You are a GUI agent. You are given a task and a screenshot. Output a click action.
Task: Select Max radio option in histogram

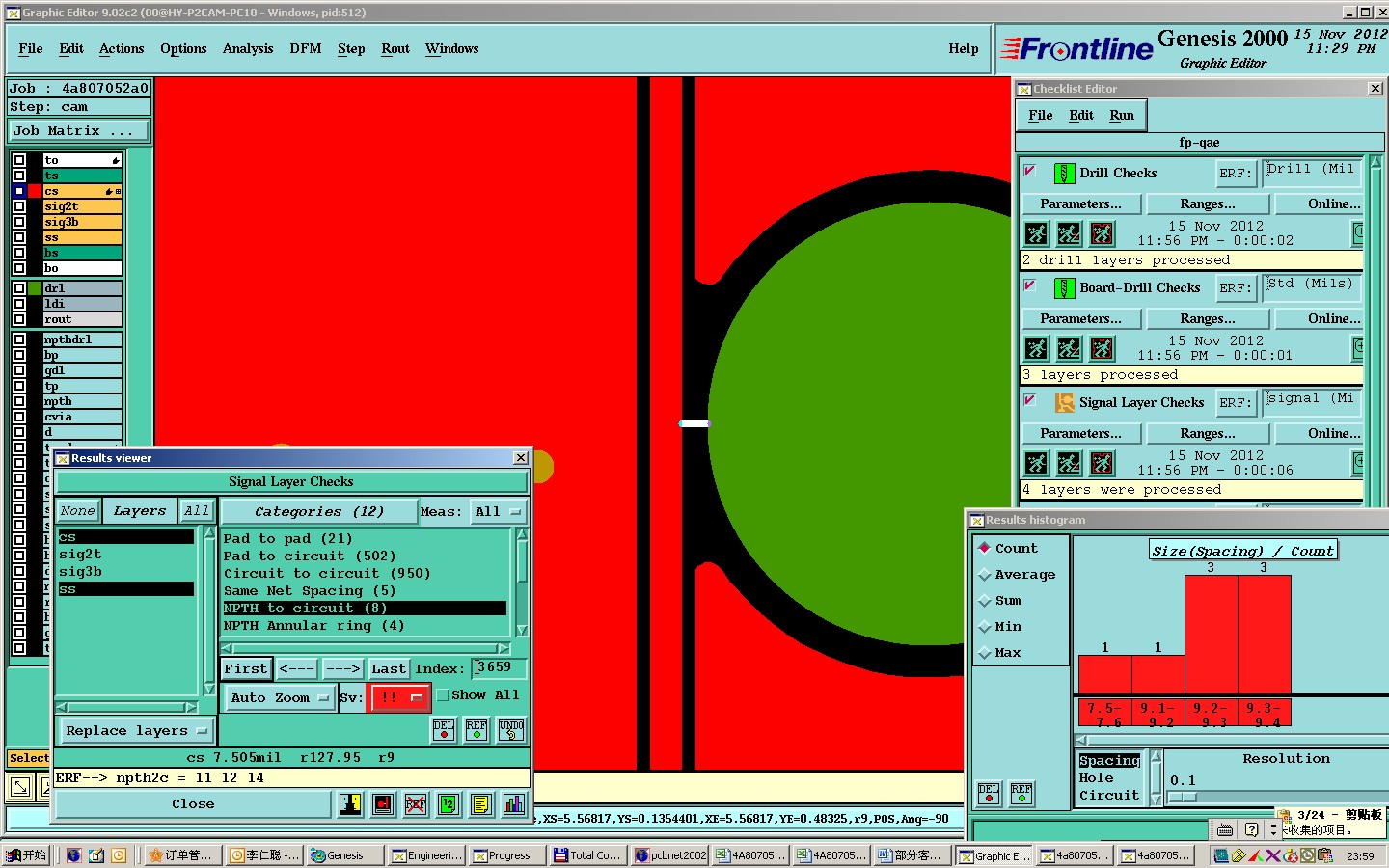coord(985,653)
